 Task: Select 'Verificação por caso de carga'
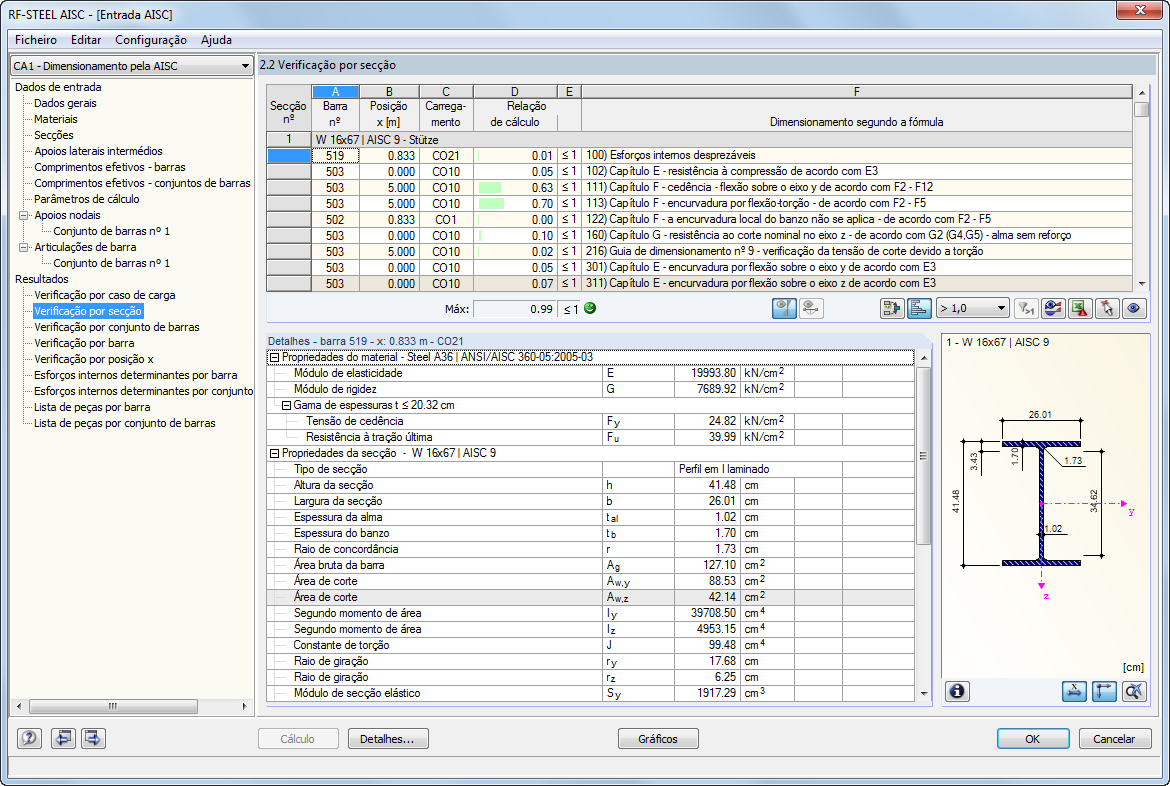pos(104,295)
